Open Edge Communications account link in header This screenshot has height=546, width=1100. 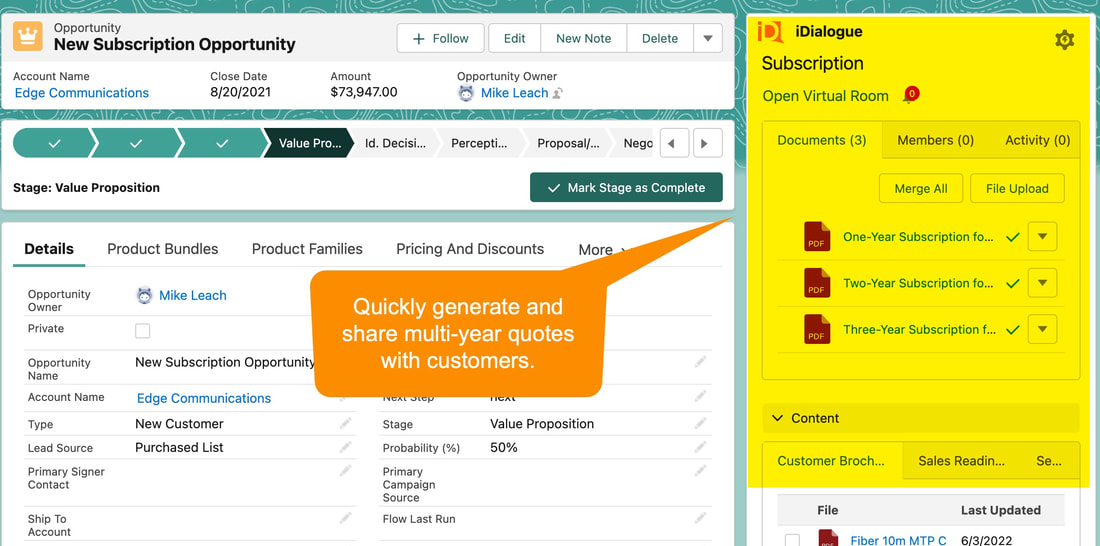pos(81,93)
